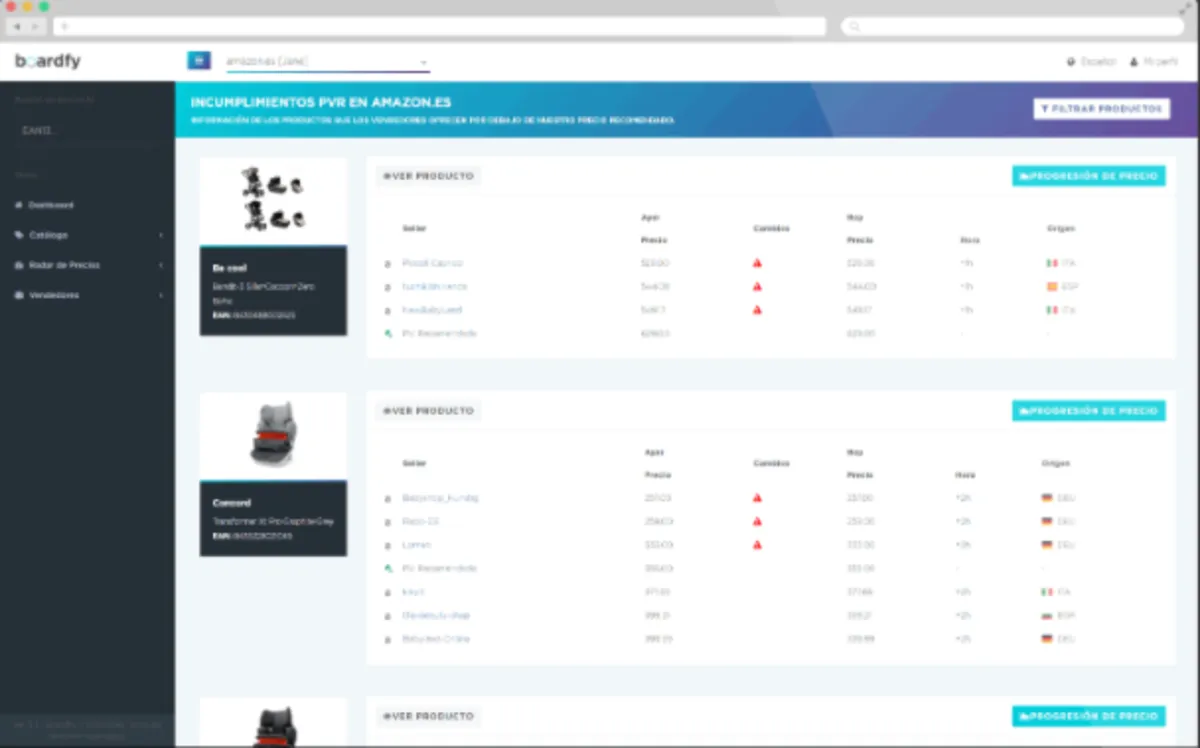Open Vendedores sidebar section
This screenshot has width=1200, height=748.
(x=54, y=295)
